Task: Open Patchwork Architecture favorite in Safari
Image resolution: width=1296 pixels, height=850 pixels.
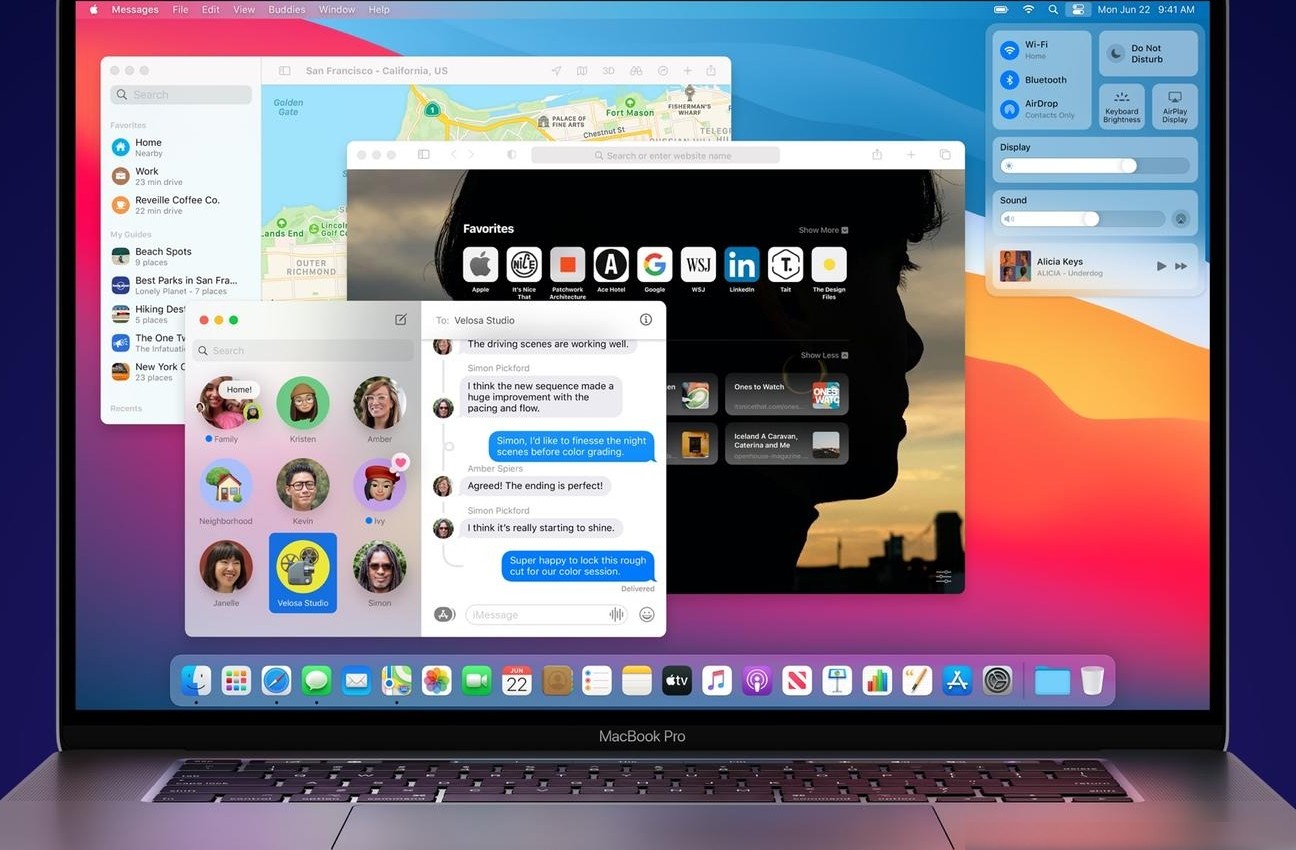Action: [x=567, y=265]
